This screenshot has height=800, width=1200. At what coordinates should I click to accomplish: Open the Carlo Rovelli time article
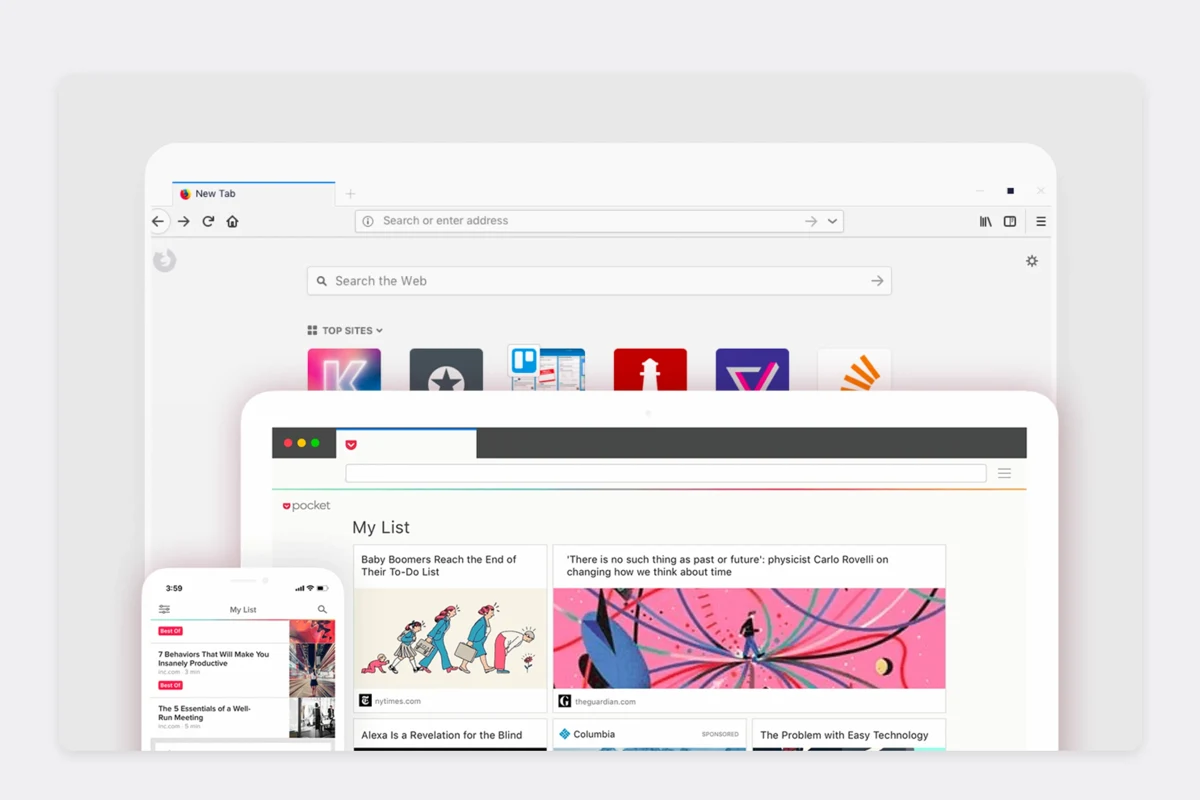coord(749,628)
